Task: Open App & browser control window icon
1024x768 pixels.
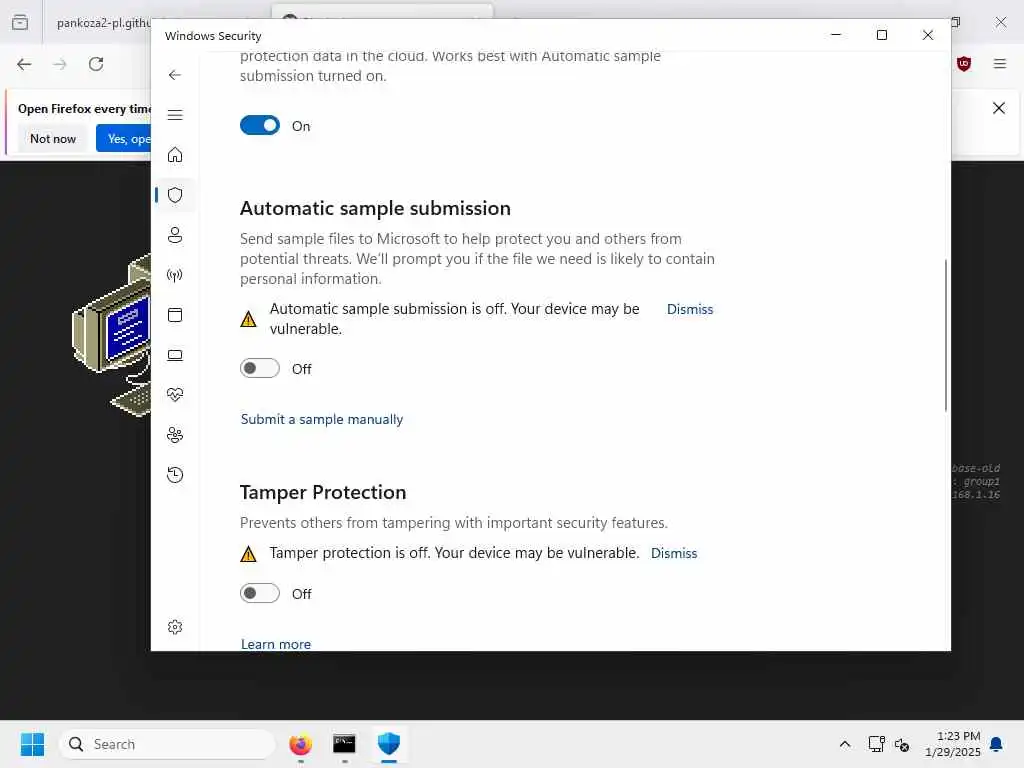Action: pos(174,315)
